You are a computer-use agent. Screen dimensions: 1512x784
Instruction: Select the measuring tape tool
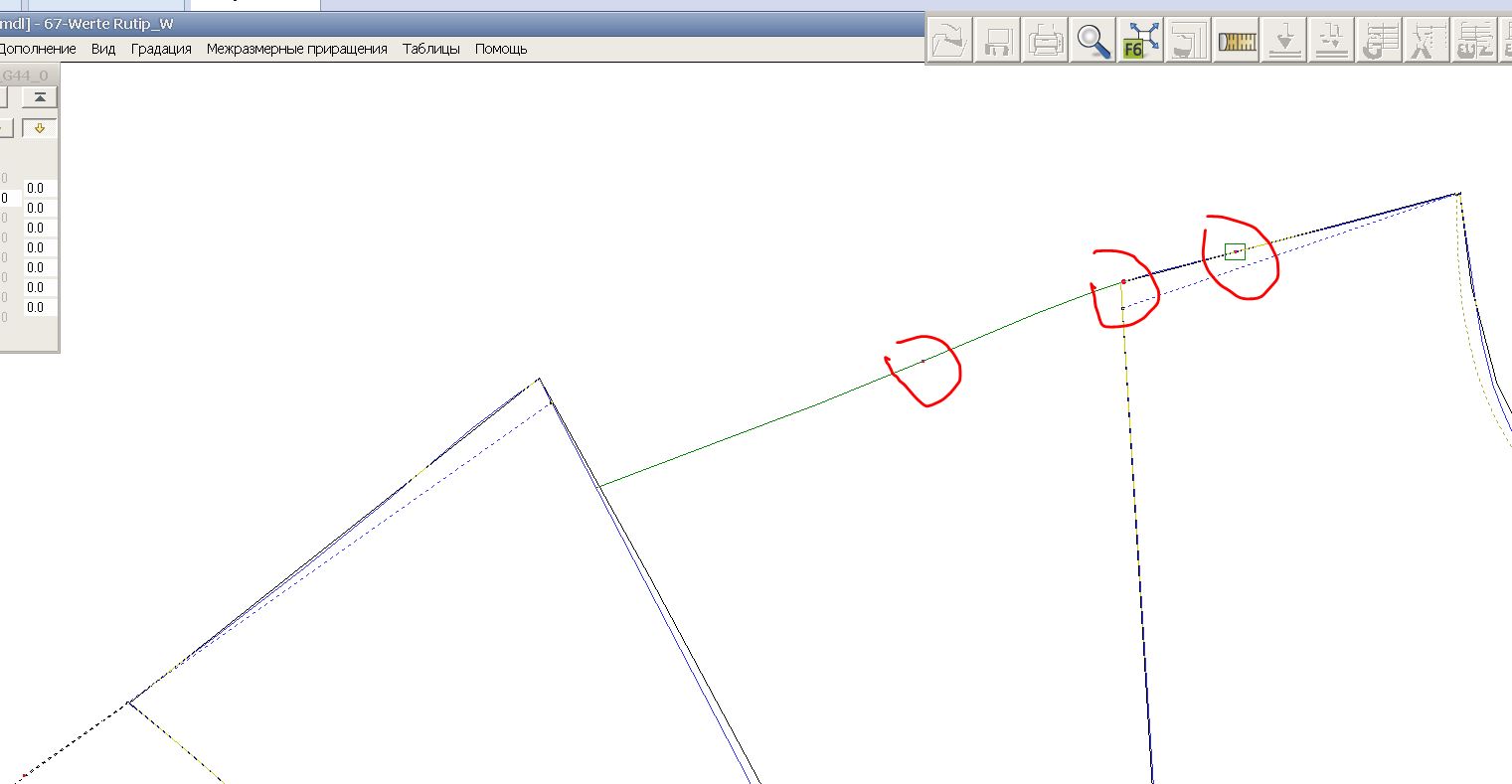pos(1237,42)
